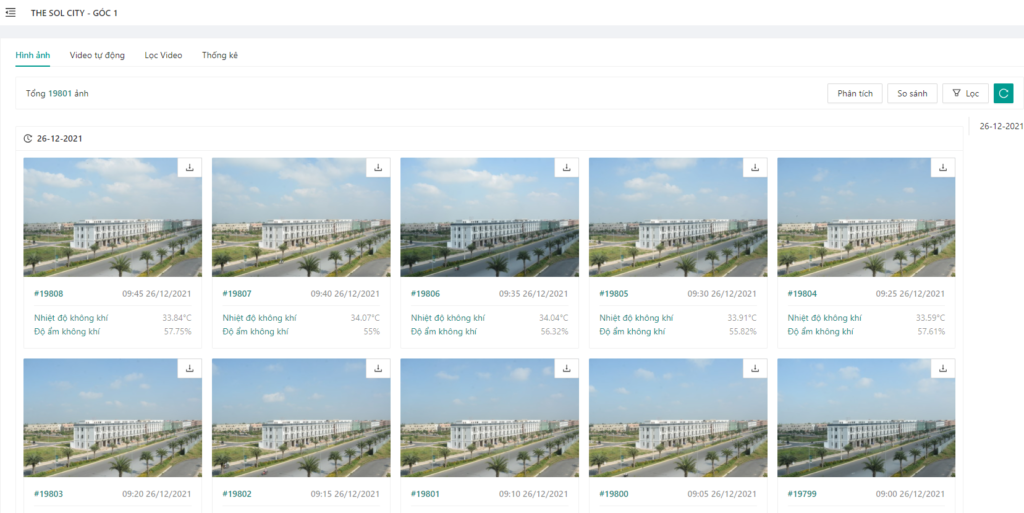Image resolution: width=1024 pixels, height=513 pixels.
Task: Click the #19800 image ID link
Action: pyautogui.click(x=613, y=494)
